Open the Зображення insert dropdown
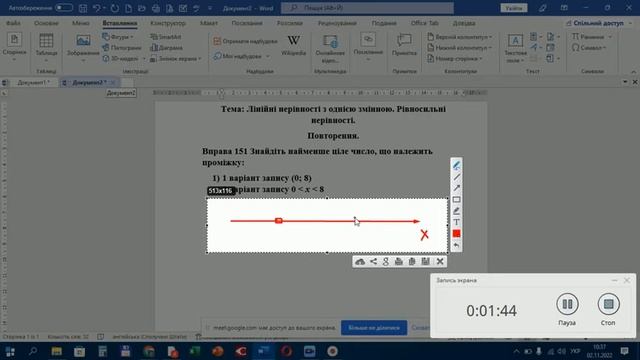The height and width of the screenshot is (360, 640). pos(83,48)
